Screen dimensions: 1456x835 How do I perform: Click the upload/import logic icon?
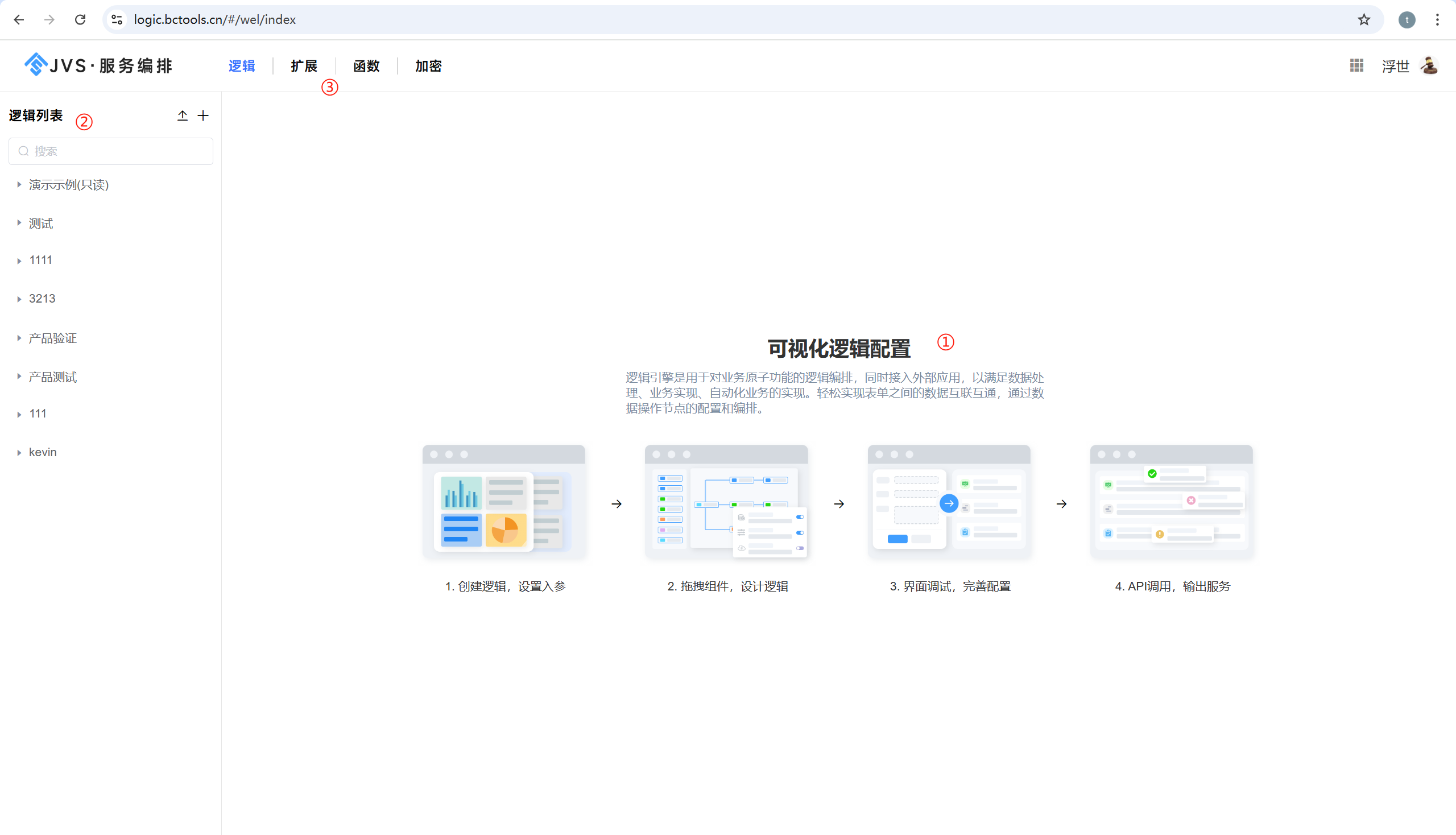(x=183, y=116)
